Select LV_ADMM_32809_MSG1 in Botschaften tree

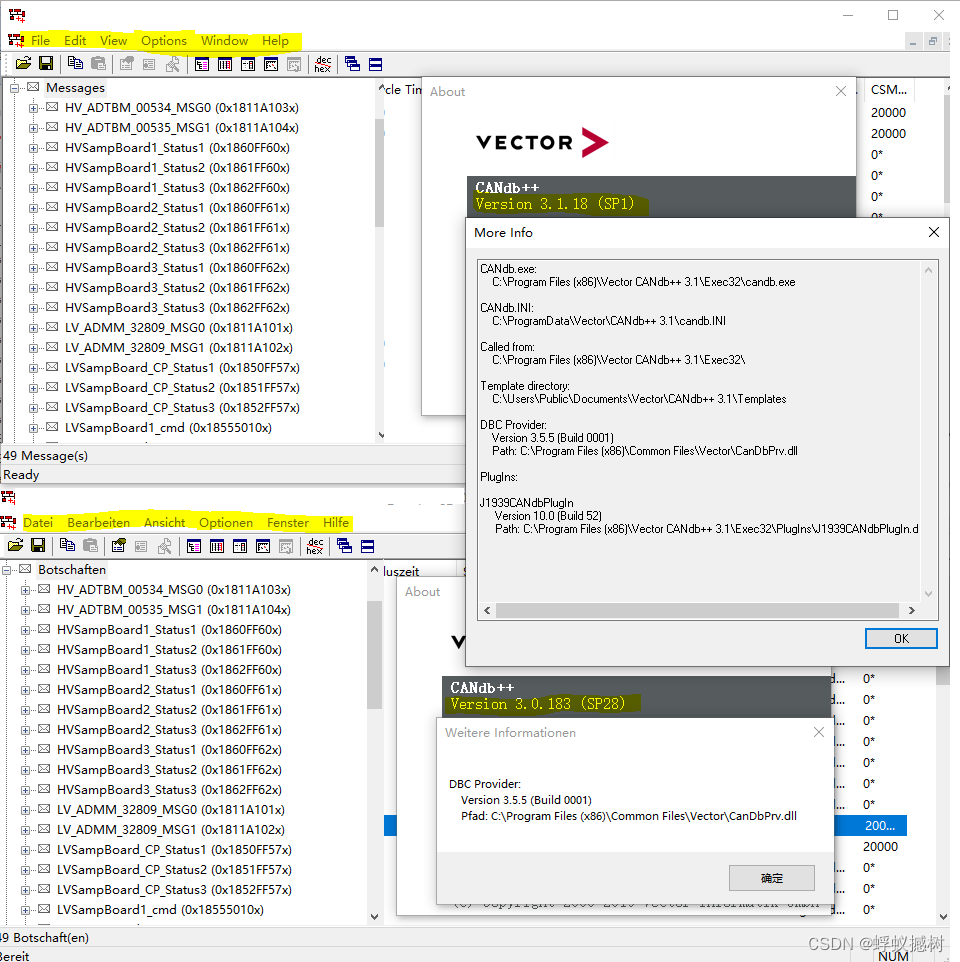pos(170,829)
